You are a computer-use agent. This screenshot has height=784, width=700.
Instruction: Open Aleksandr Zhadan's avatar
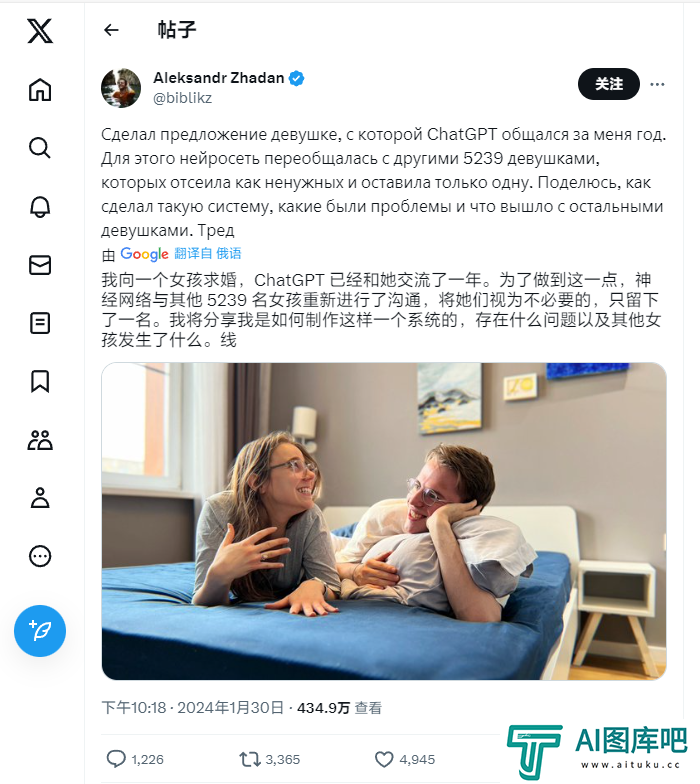(x=121, y=88)
